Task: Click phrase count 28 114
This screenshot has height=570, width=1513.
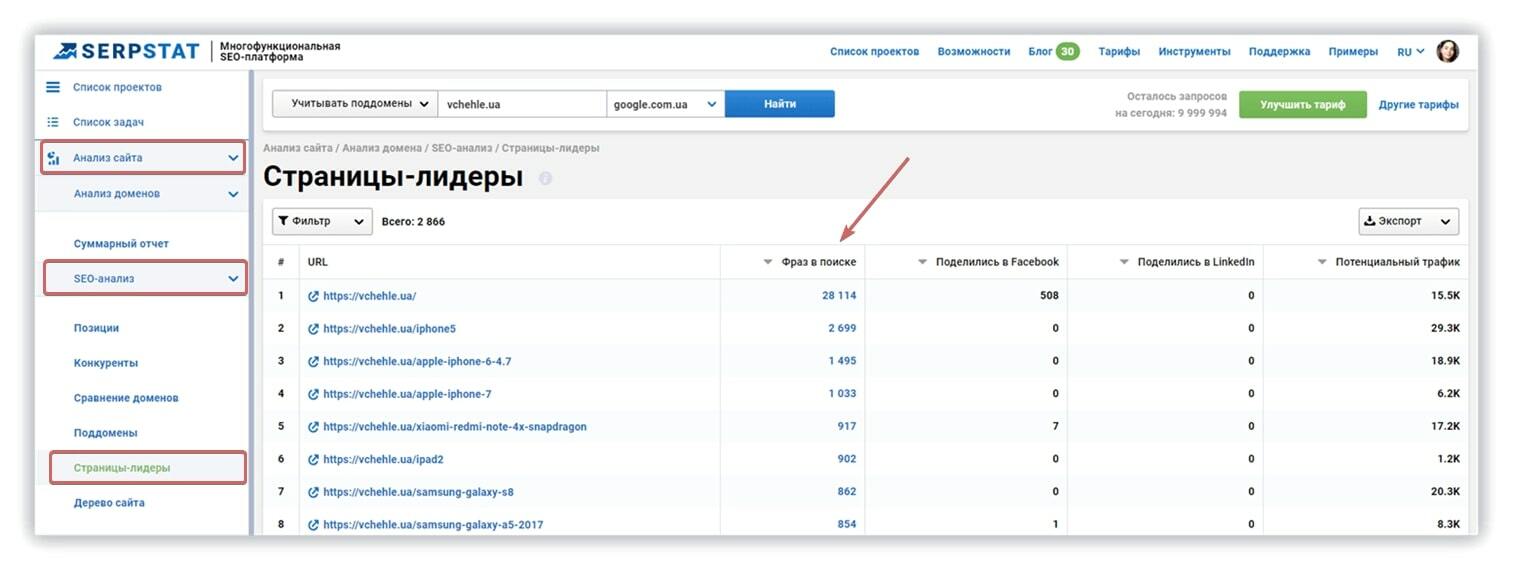Action: [x=839, y=296]
